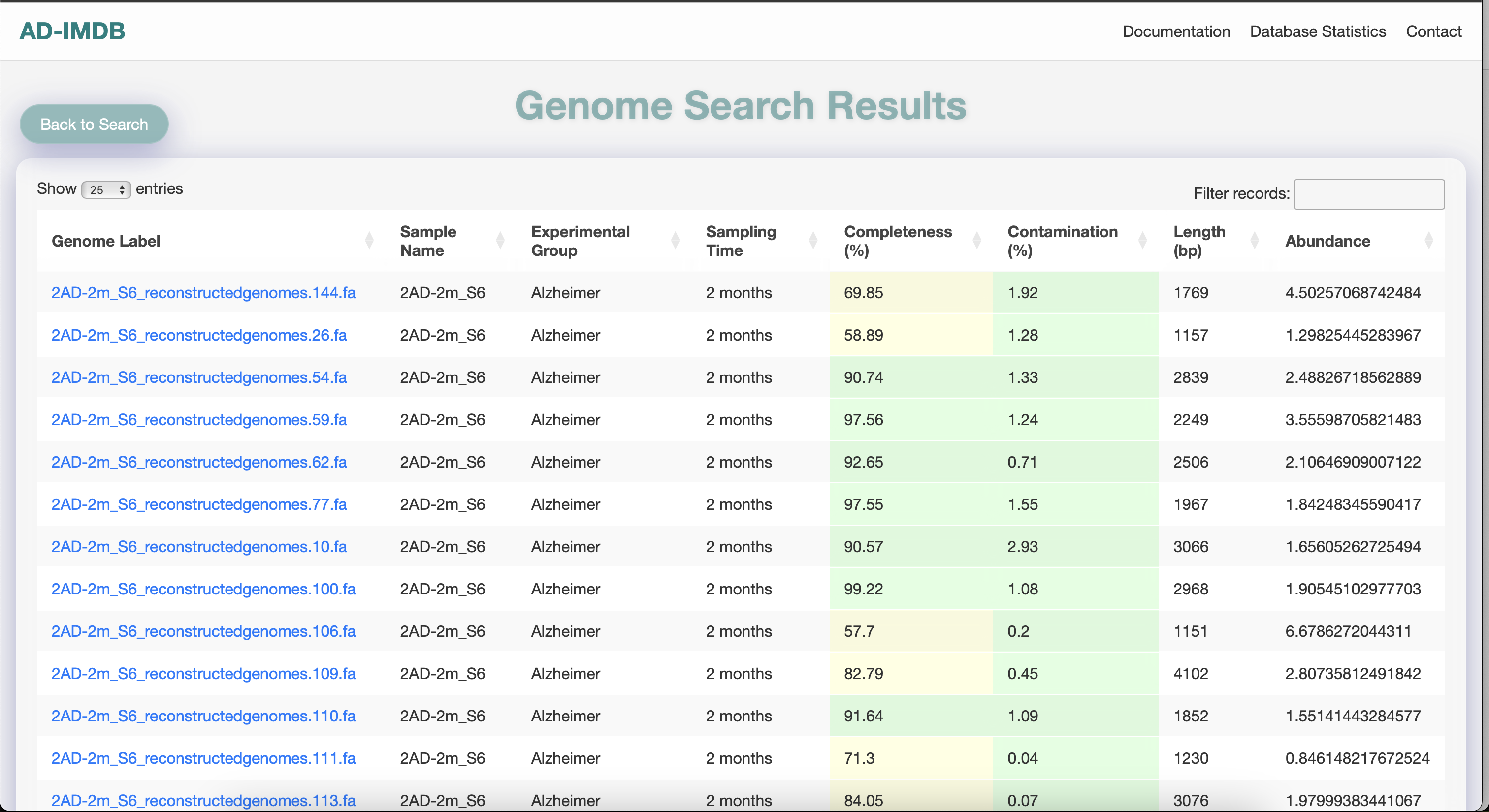Viewport: 1489px width, 812px height.
Task: Click Back to Search button
Action: click(x=94, y=123)
